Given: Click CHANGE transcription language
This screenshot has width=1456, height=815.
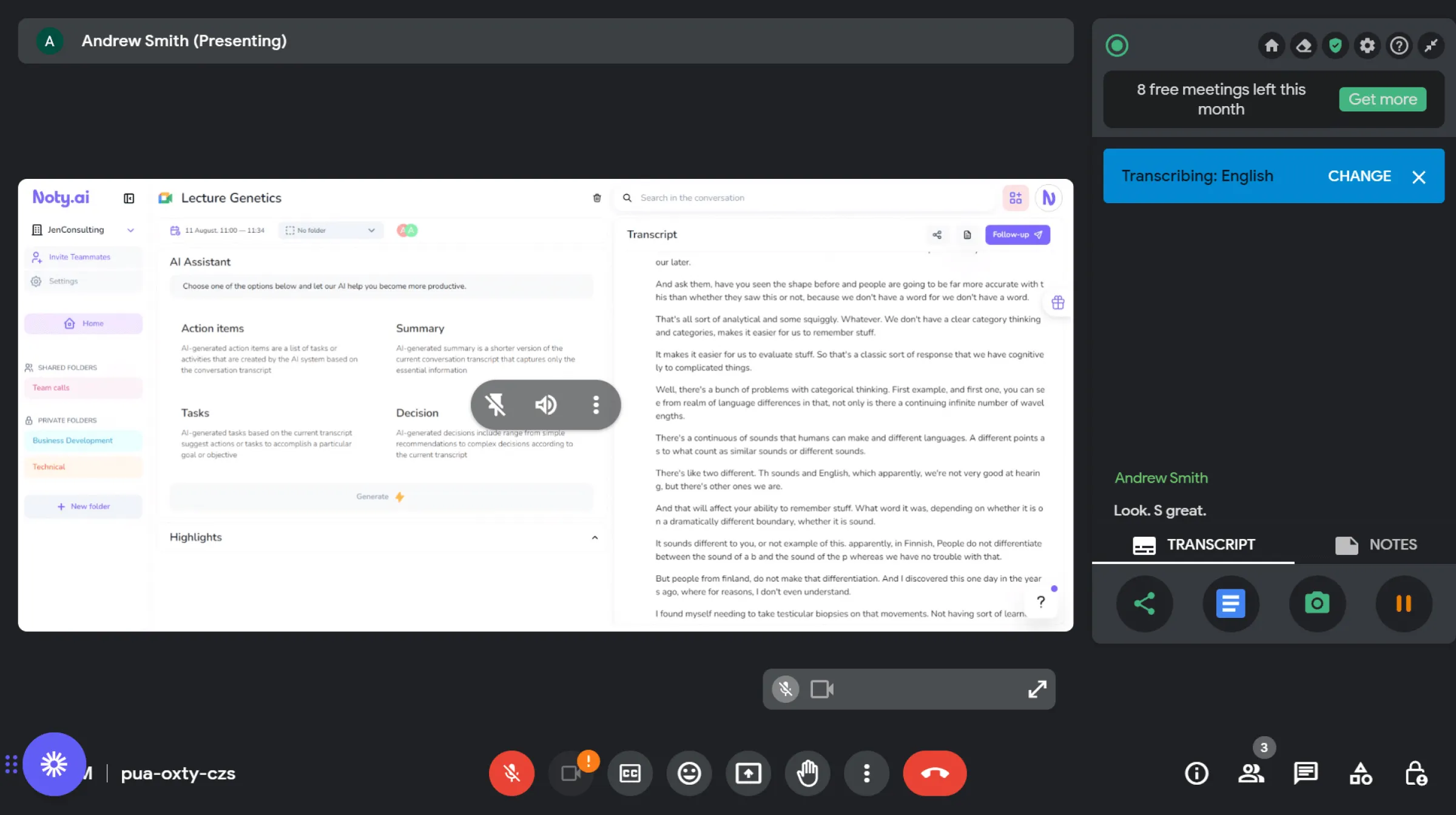Looking at the screenshot, I should (1359, 176).
